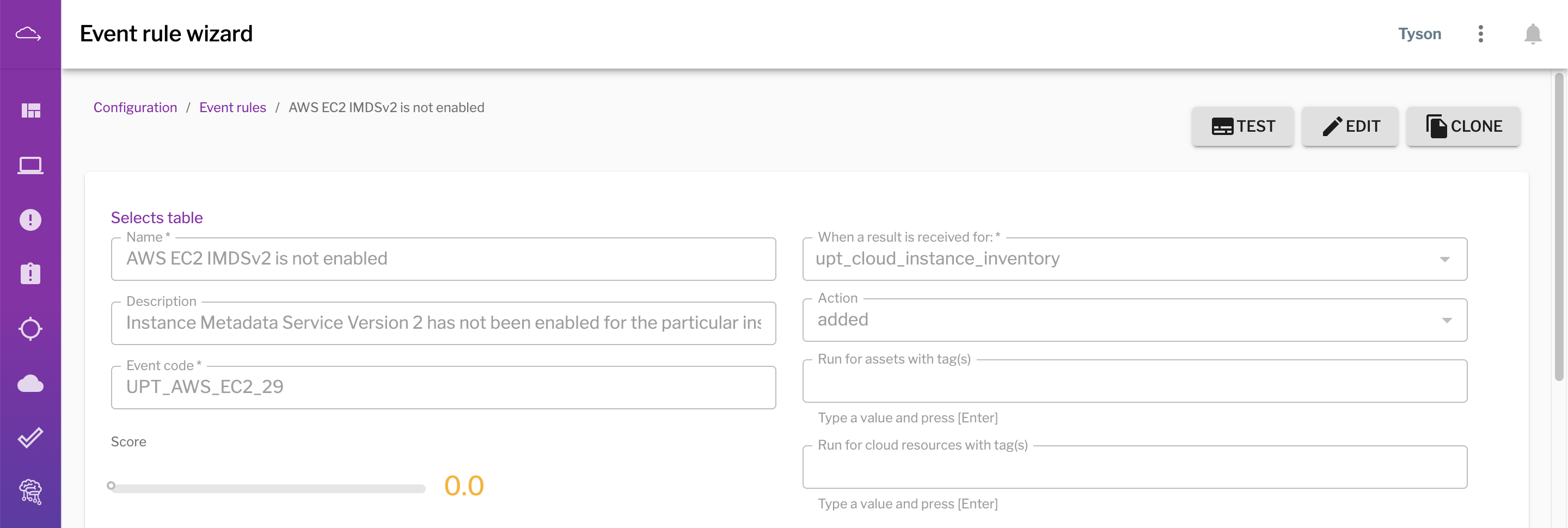
Task: Open the three-dot overflow menu near Tyson
Action: pos(1481,34)
